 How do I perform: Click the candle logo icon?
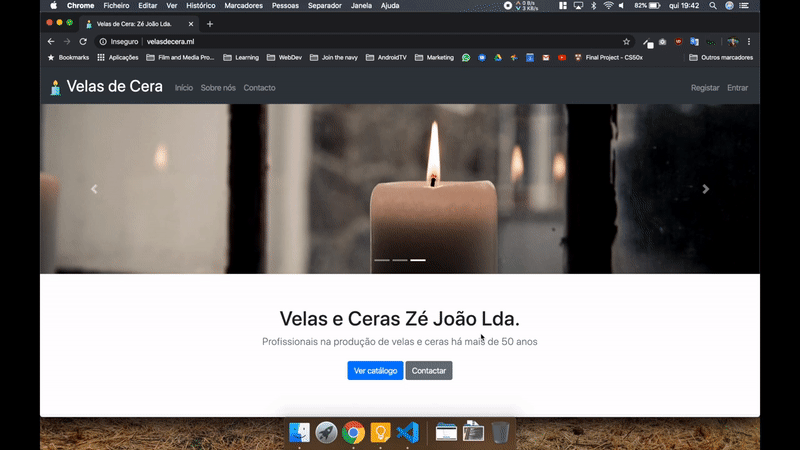pos(55,87)
